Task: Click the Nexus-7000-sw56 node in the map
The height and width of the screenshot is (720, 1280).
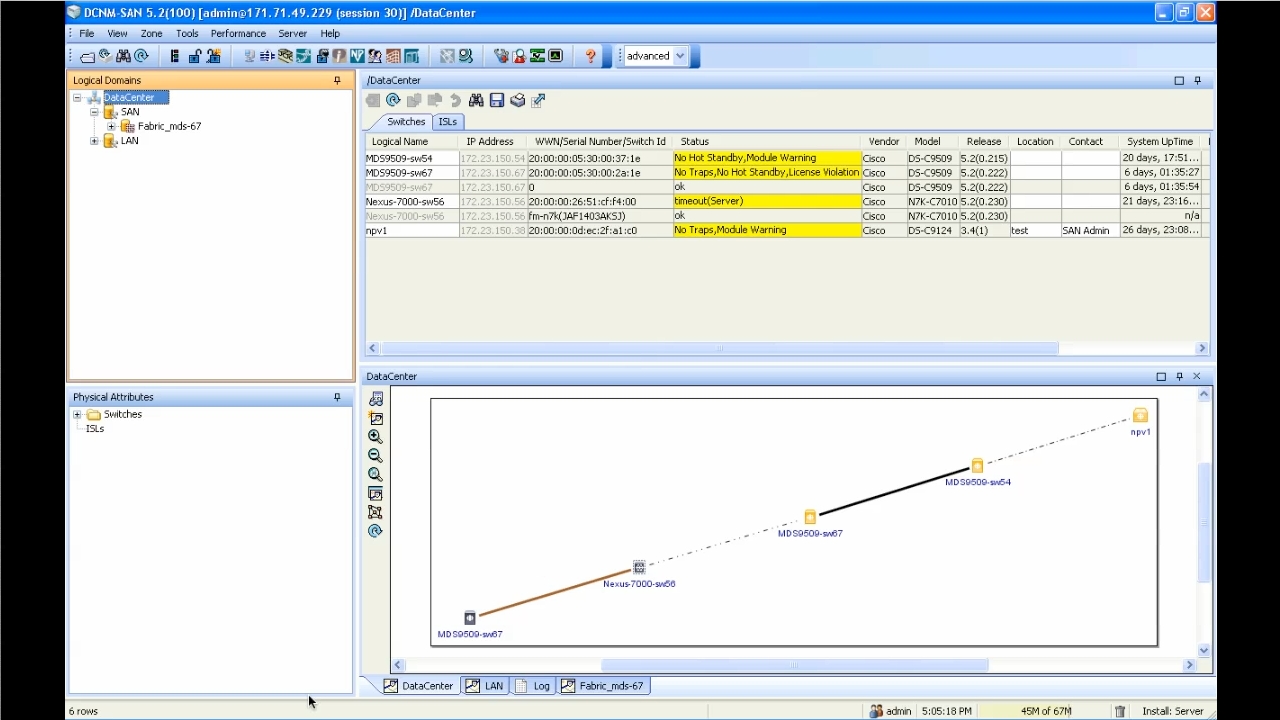Action: pos(639,567)
